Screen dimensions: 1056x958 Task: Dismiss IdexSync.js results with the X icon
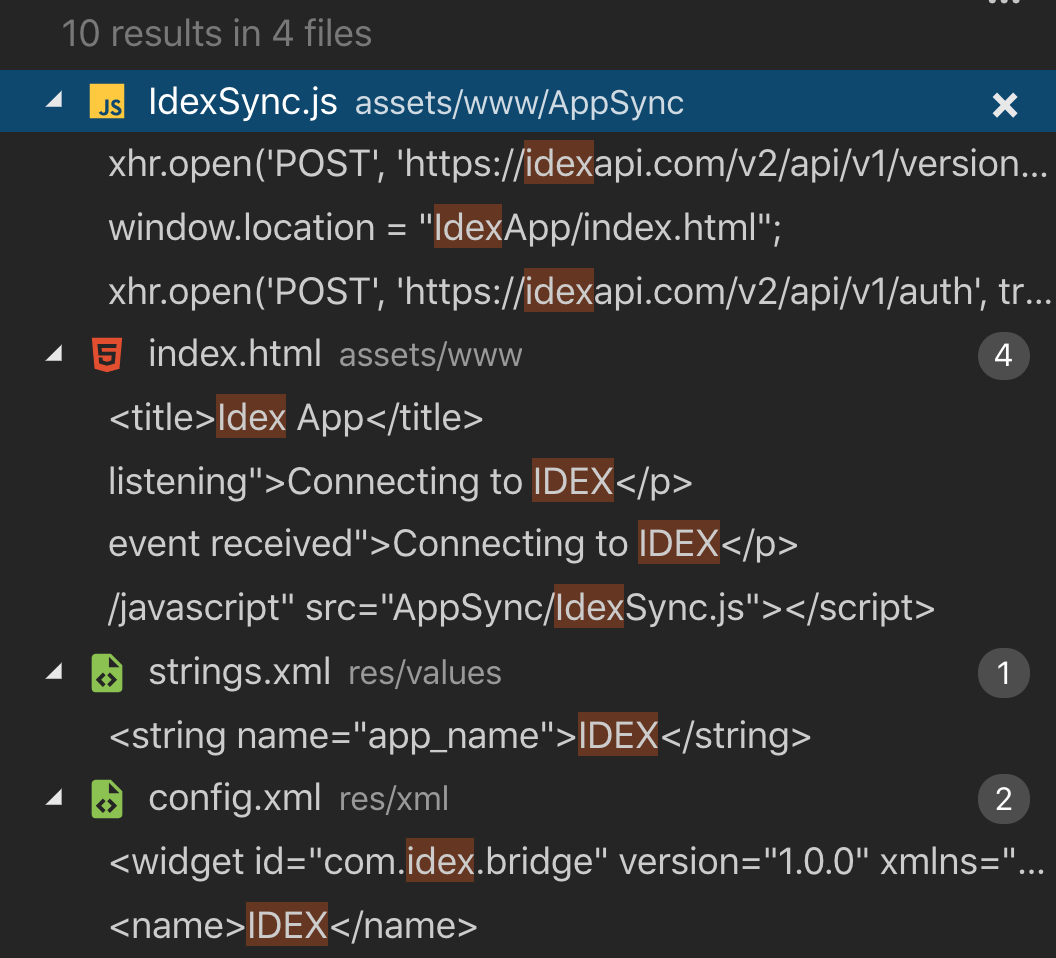tap(1004, 105)
